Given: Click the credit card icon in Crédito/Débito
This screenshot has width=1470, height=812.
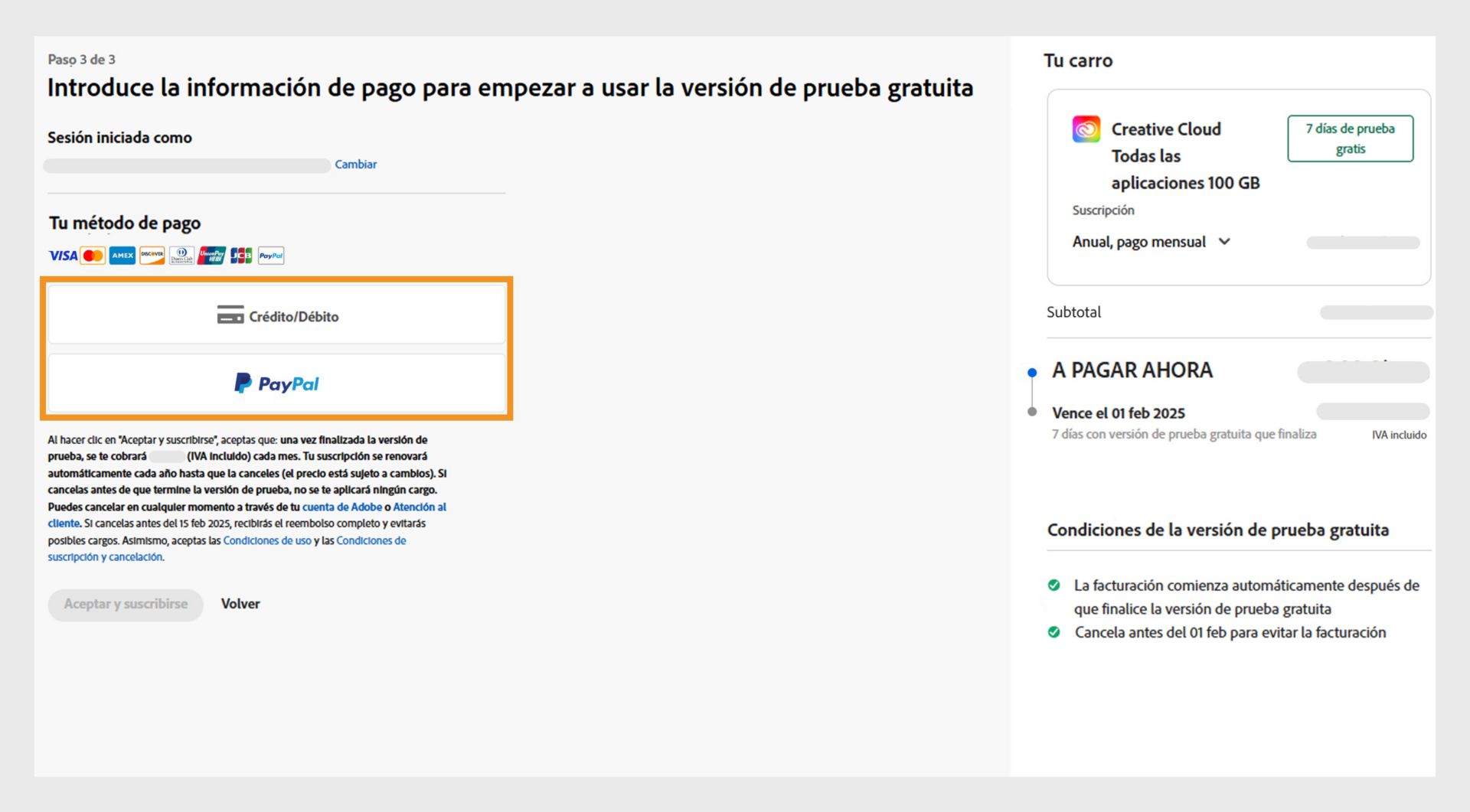Looking at the screenshot, I should [230, 315].
